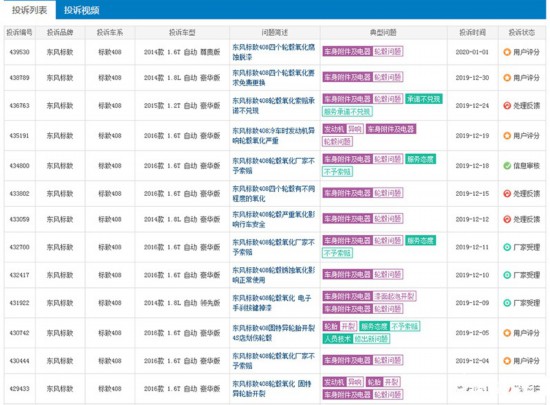Image resolution: width=550 pixels, height=405 pixels.
Task: Click 漆面起泡开裂 tag in row 431922
Action: click(394, 296)
